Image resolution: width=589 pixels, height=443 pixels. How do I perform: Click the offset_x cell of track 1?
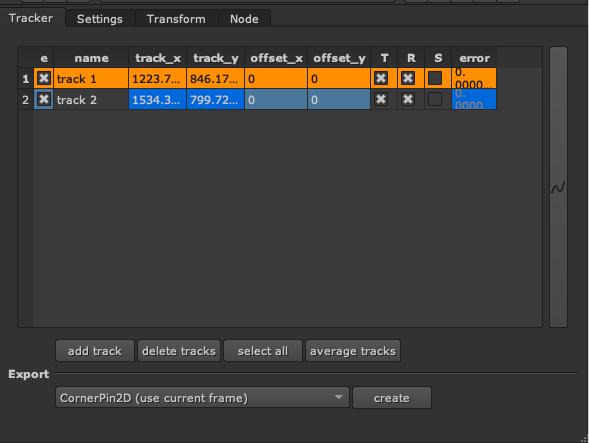(276, 79)
